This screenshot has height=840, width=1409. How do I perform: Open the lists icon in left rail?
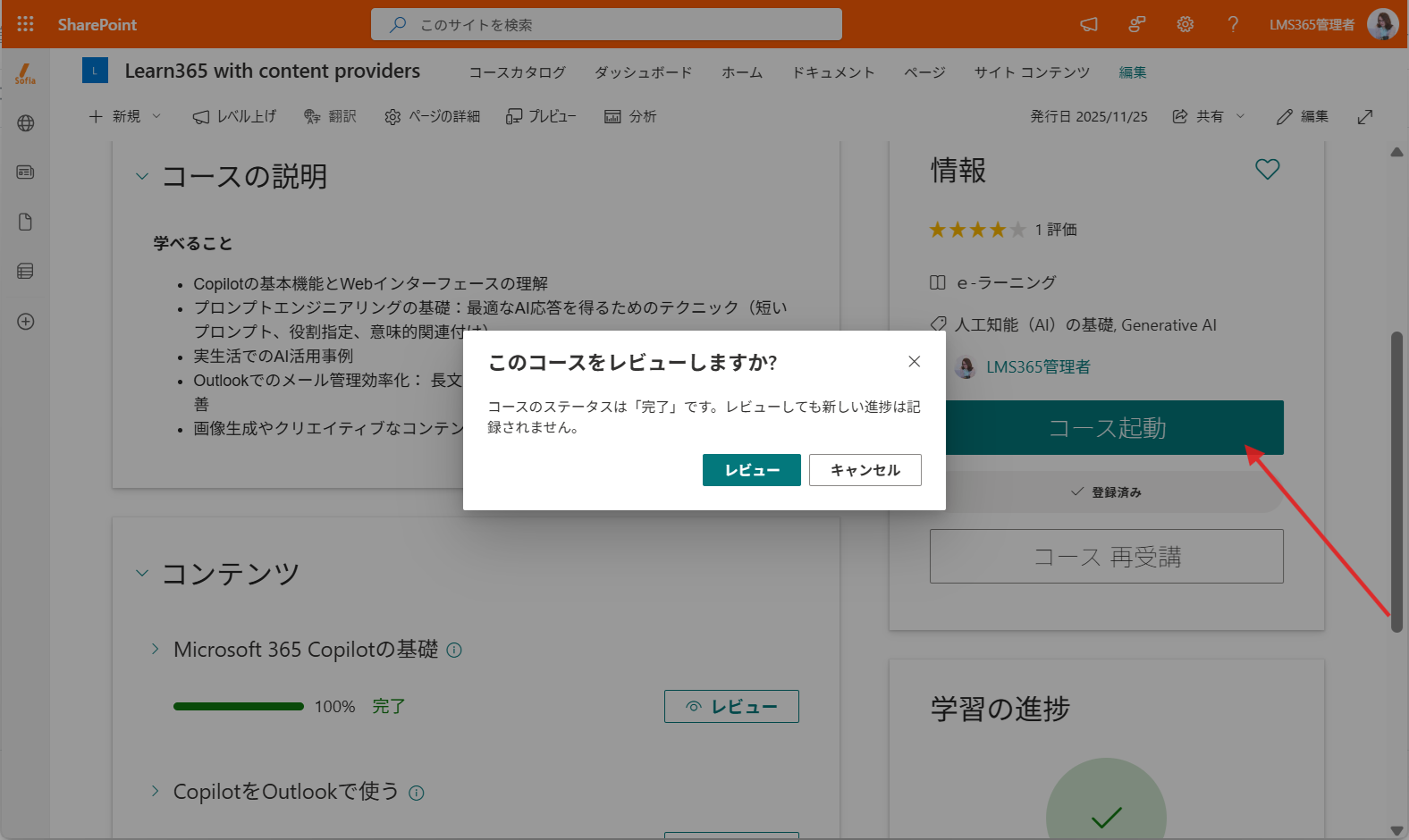pyautogui.click(x=26, y=271)
